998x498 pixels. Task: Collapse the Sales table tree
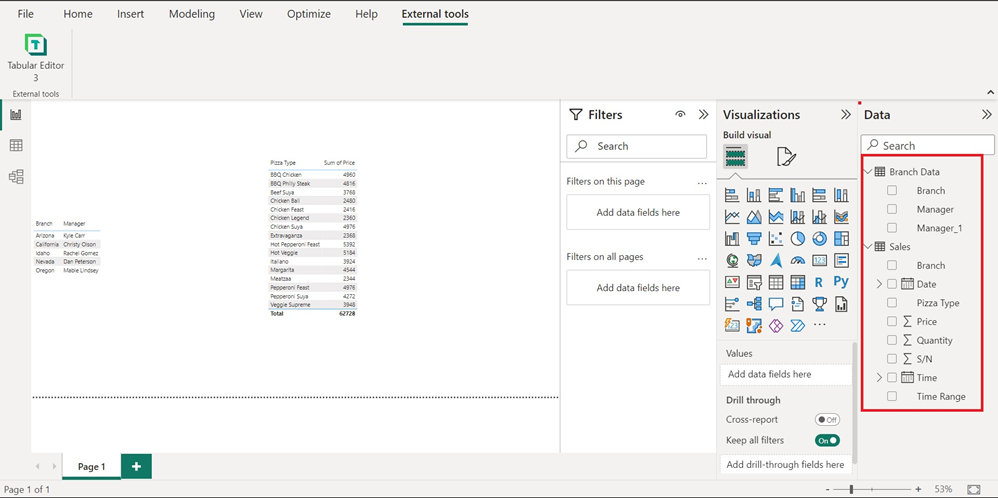pyautogui.click(x=869, y=246)
